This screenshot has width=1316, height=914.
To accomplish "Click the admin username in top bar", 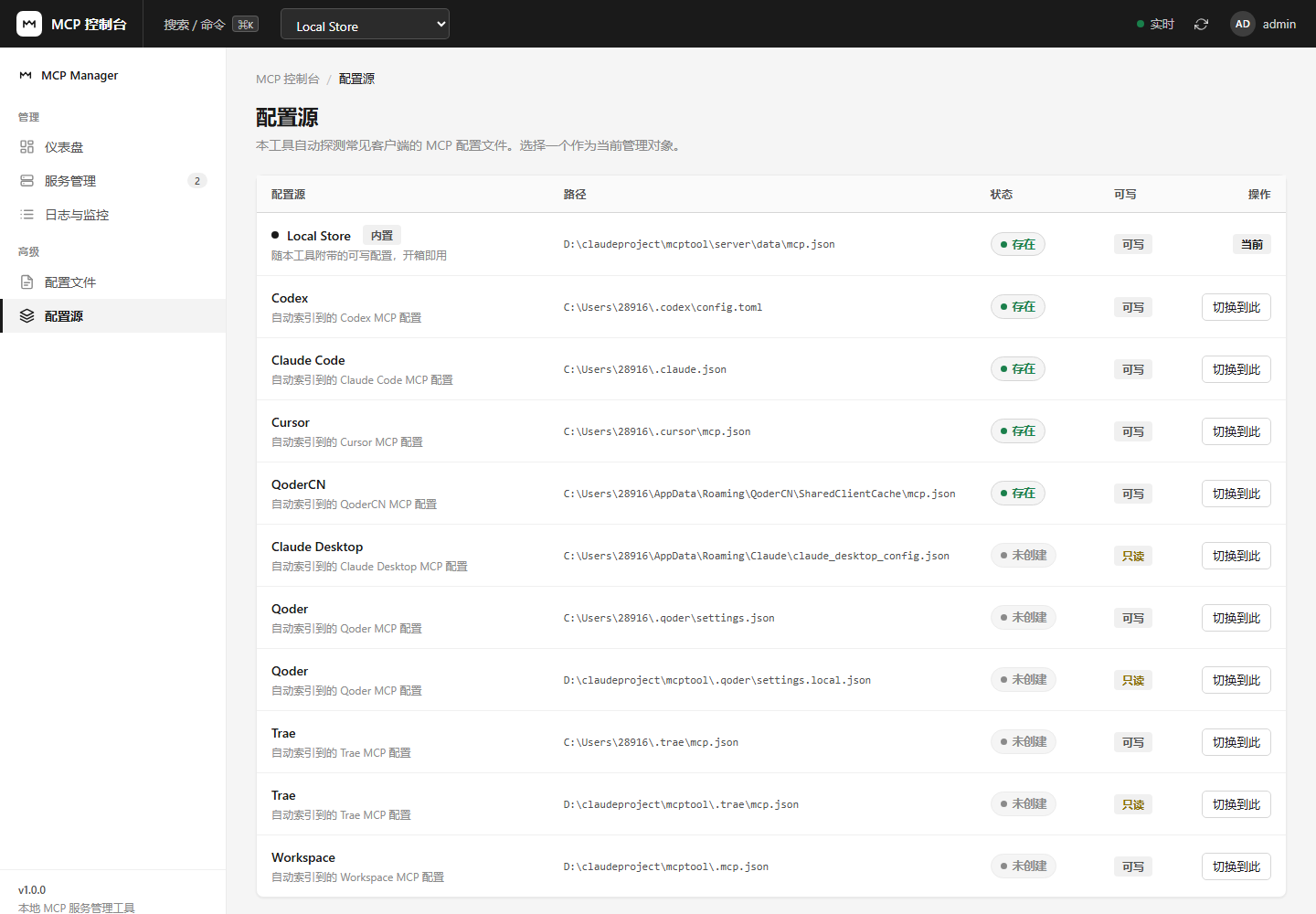I will click(x=1279, y=24).
